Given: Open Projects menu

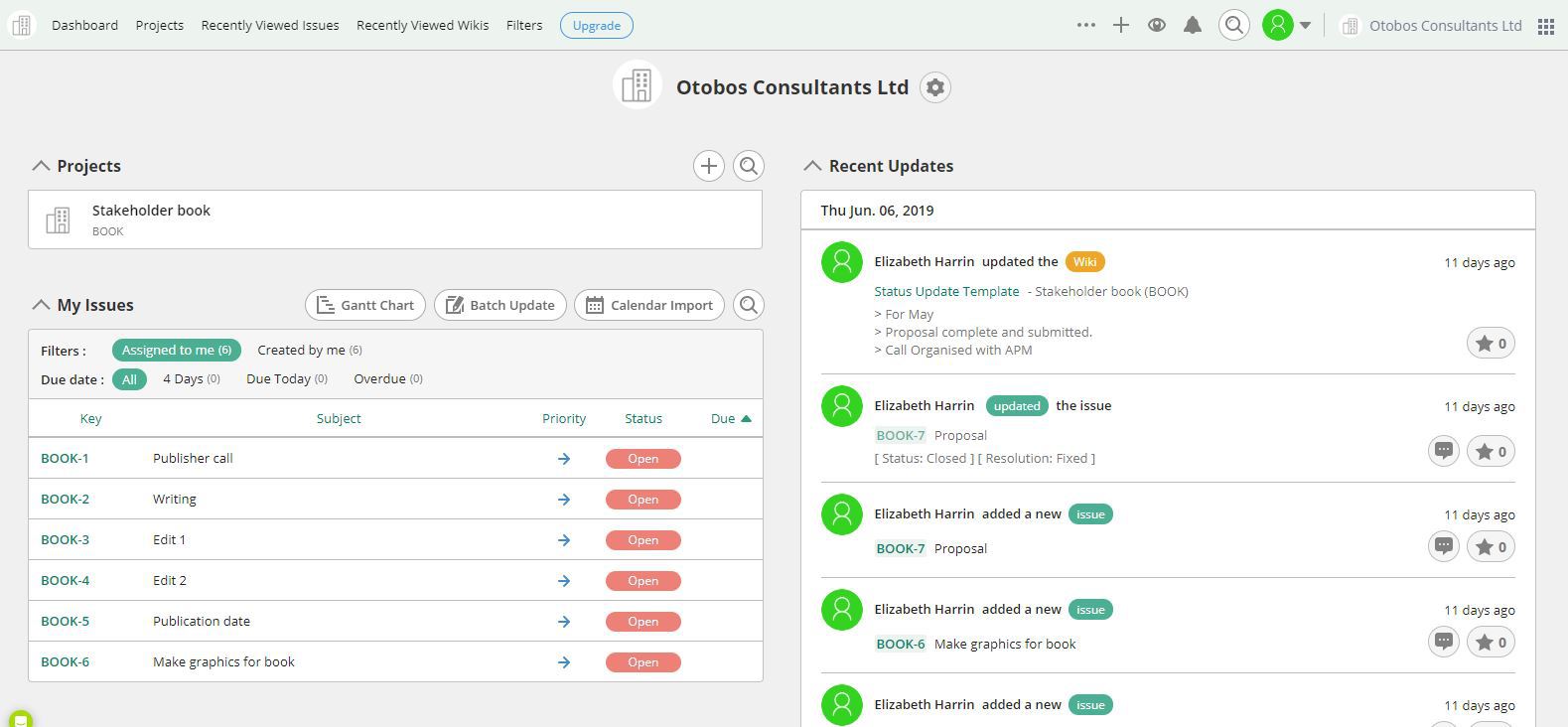Looking at the screenshot, I should click(x=160, y=25).
